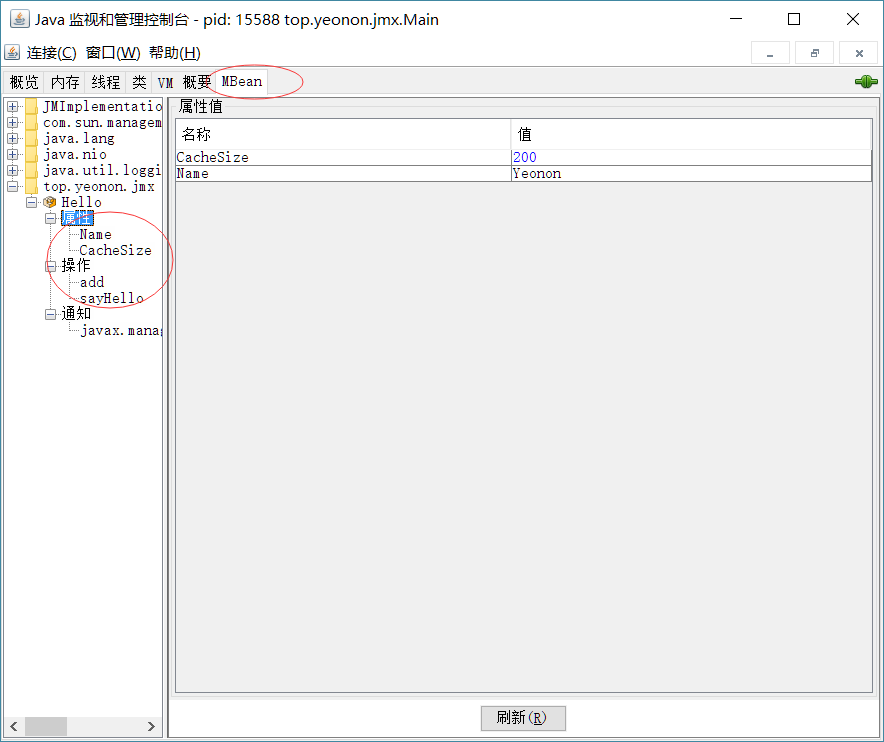Select the 操作 tree item
884x742 pixels.
click(76, 266)
